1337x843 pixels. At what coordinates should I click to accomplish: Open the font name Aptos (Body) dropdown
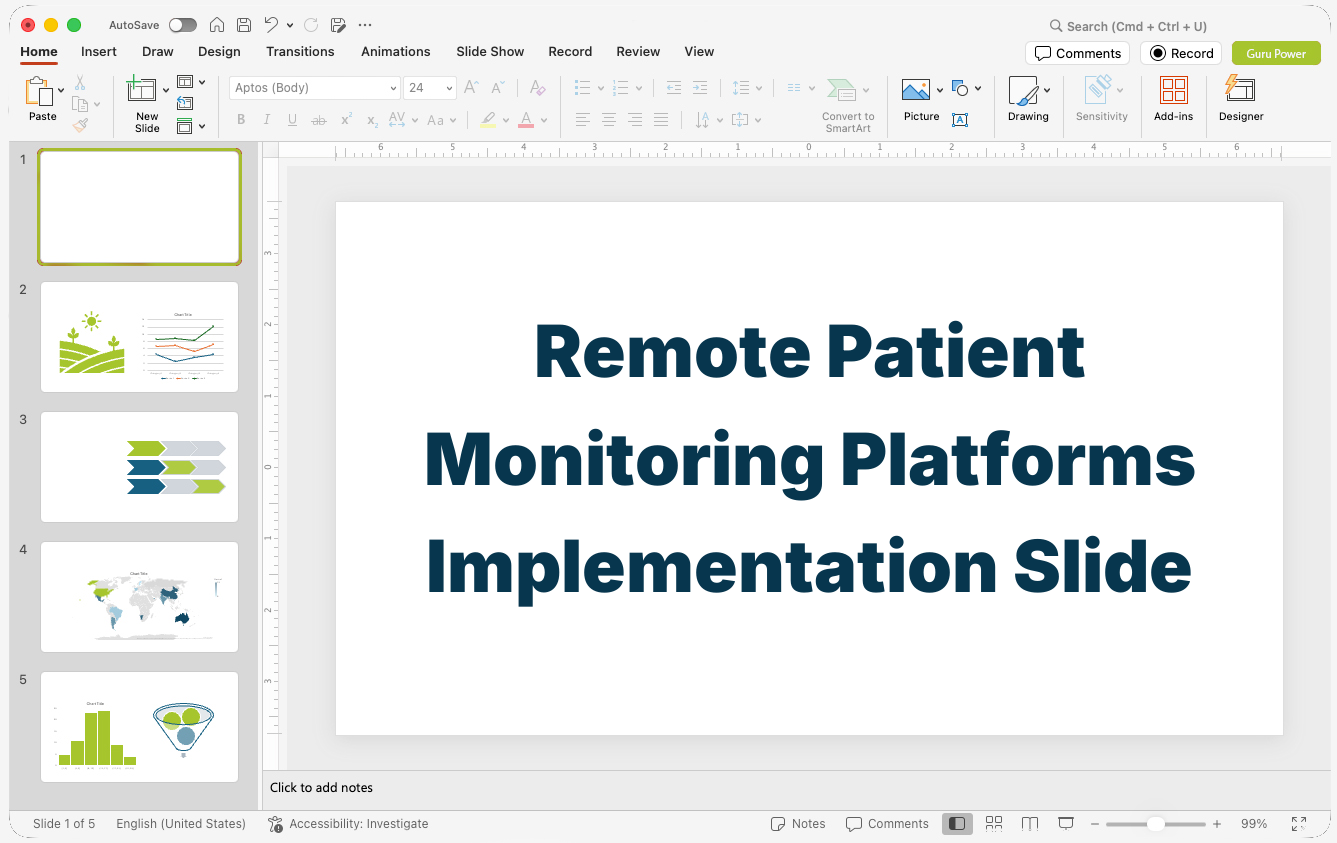click(x=393, y=88)
